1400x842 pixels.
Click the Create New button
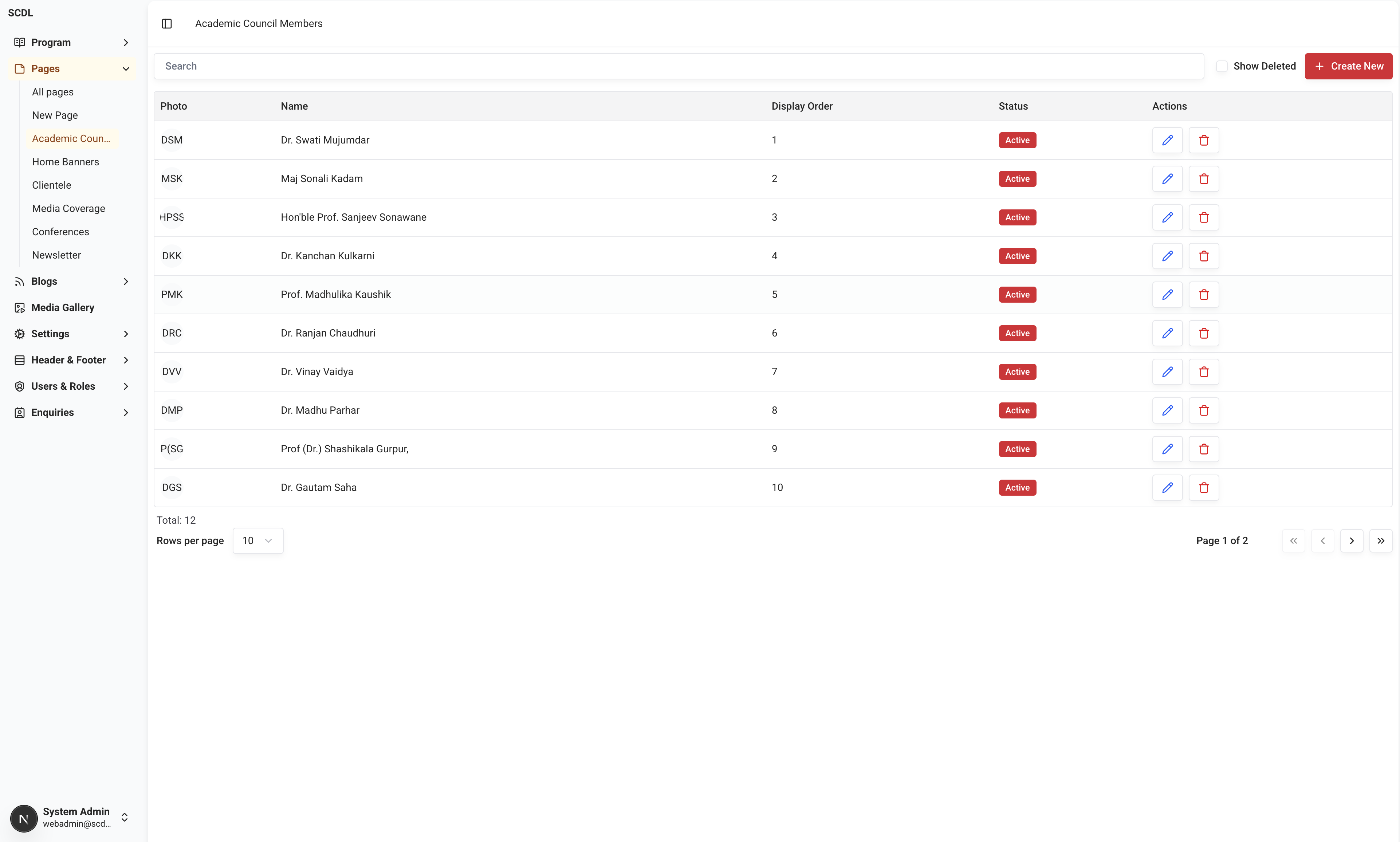(1348, 66)
